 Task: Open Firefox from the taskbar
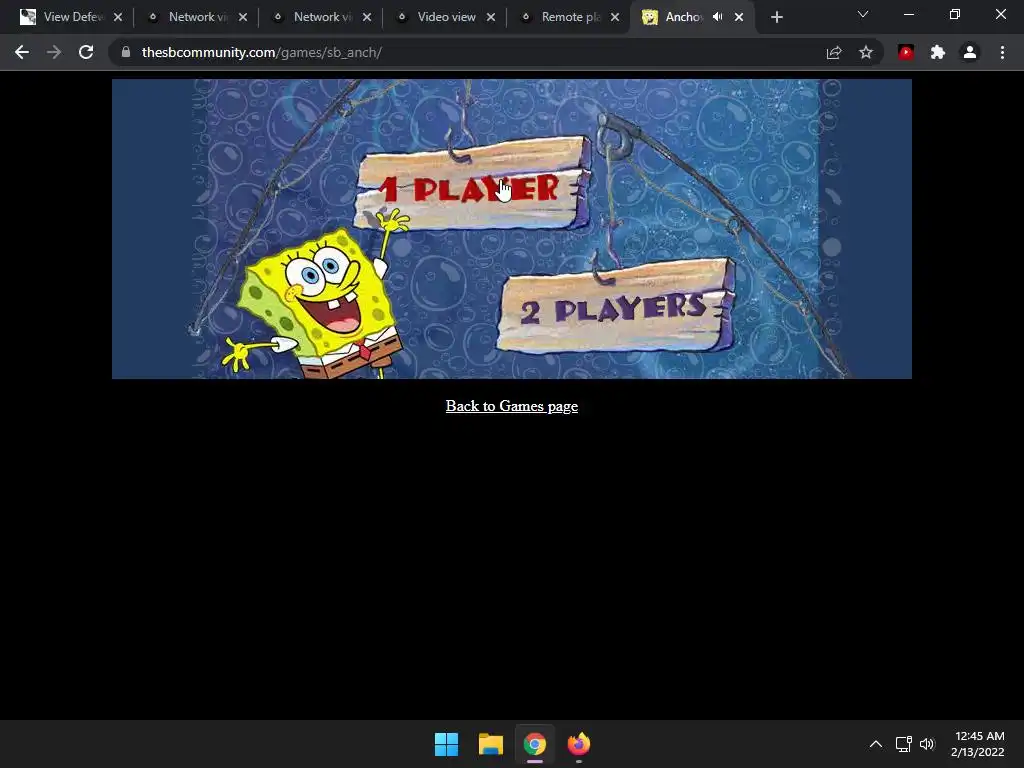(579, 744)
